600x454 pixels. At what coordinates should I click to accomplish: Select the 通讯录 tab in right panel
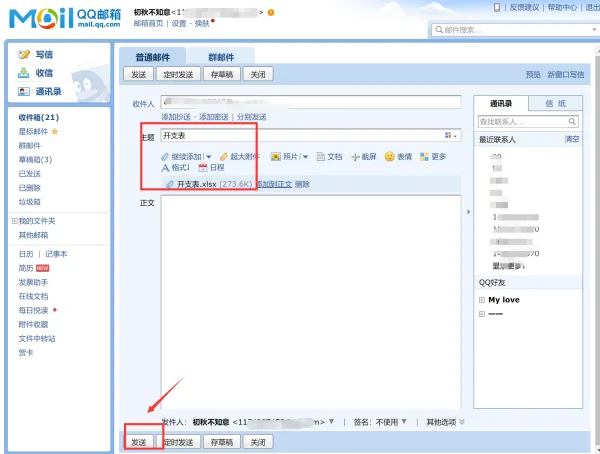[x=501, y=103]
